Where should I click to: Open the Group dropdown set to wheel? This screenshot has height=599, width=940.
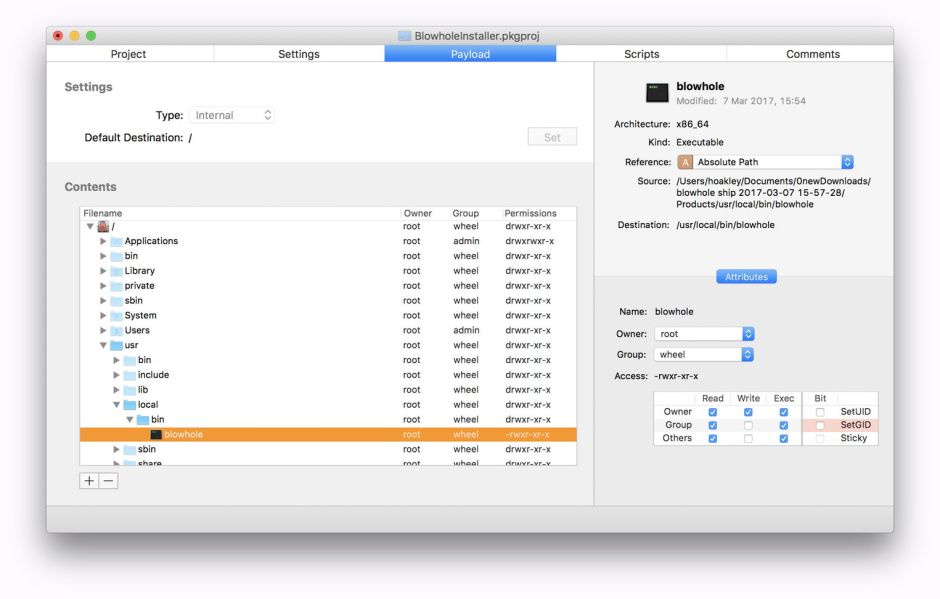[704, 354]
